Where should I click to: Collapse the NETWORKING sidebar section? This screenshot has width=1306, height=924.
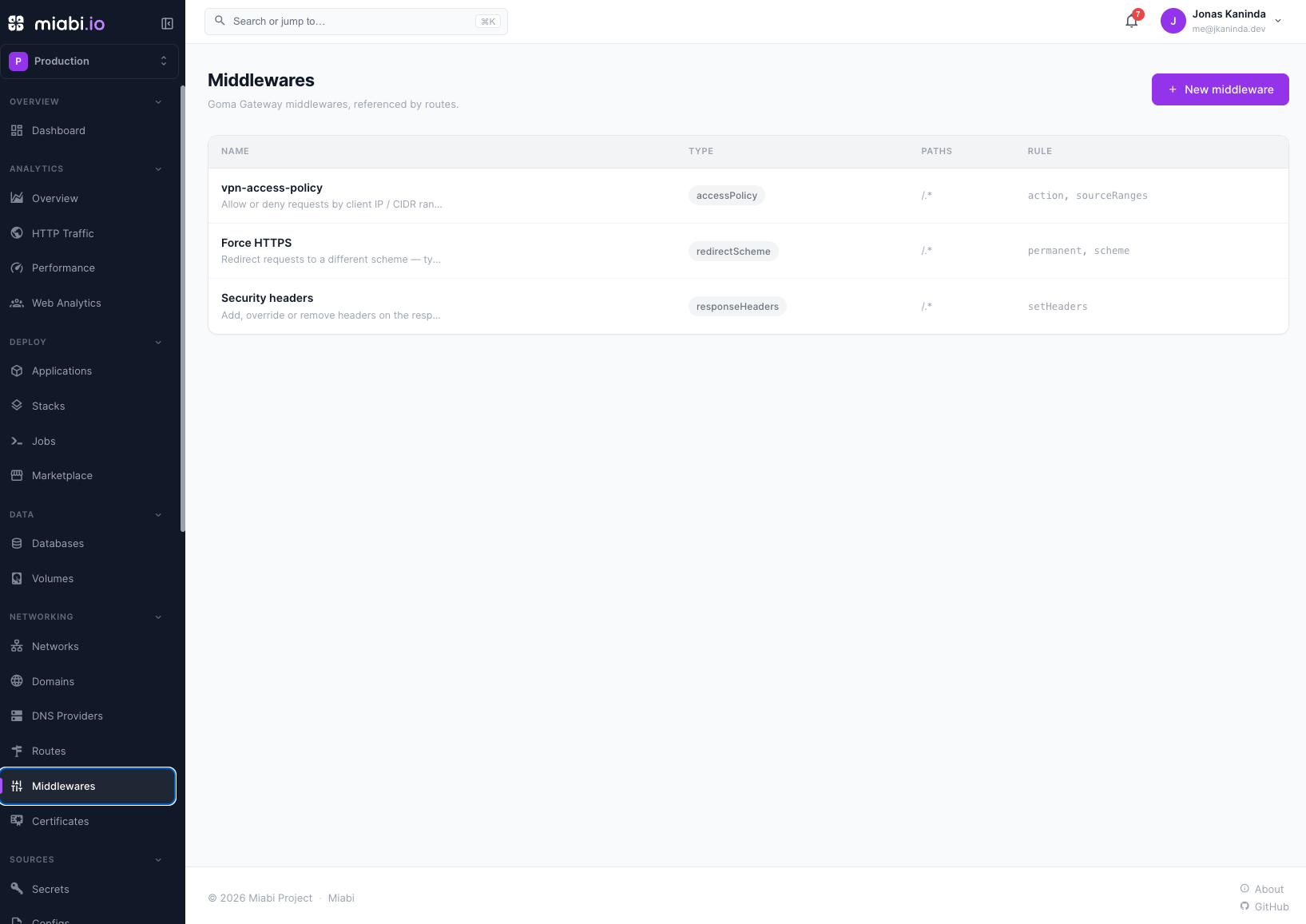[x=158, y=617]
